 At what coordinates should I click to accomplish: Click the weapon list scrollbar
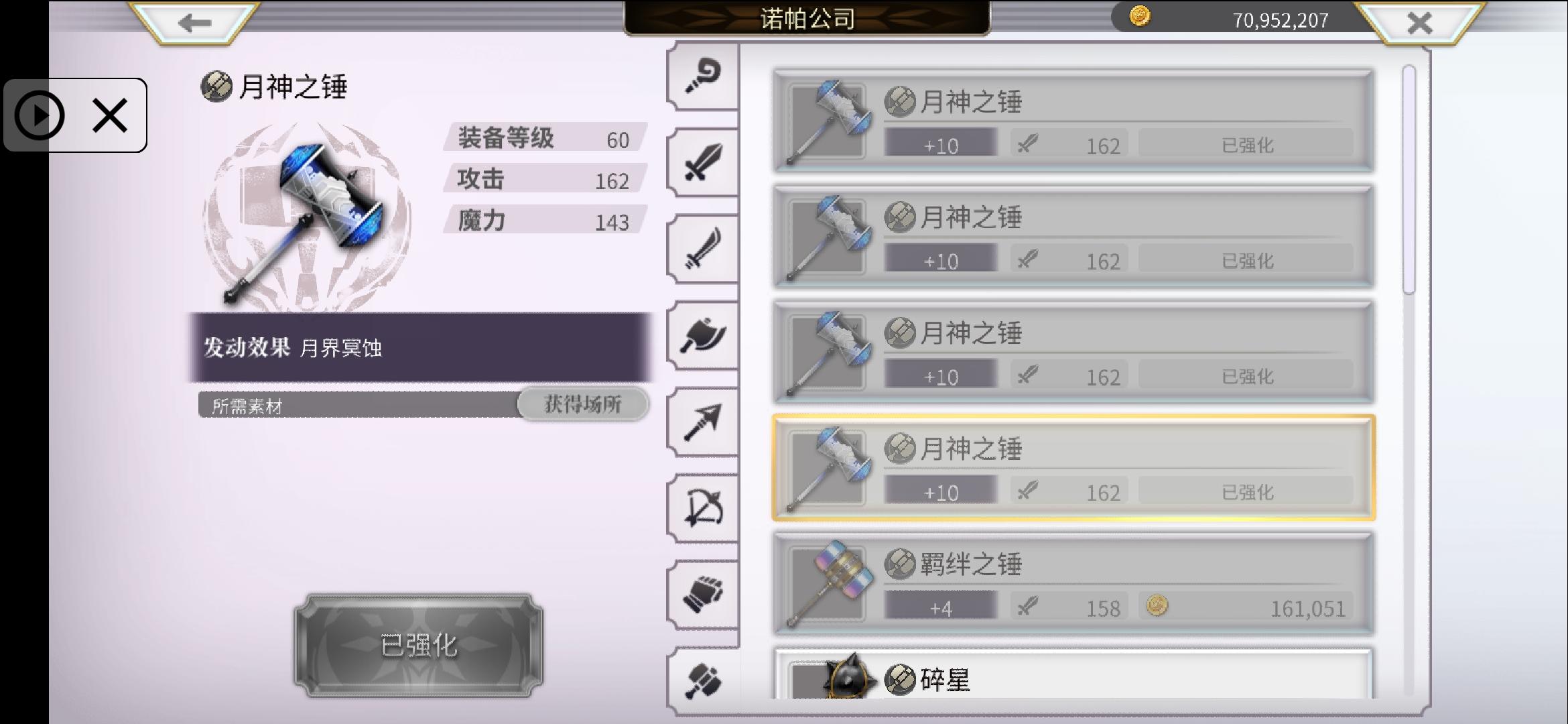1409,179
